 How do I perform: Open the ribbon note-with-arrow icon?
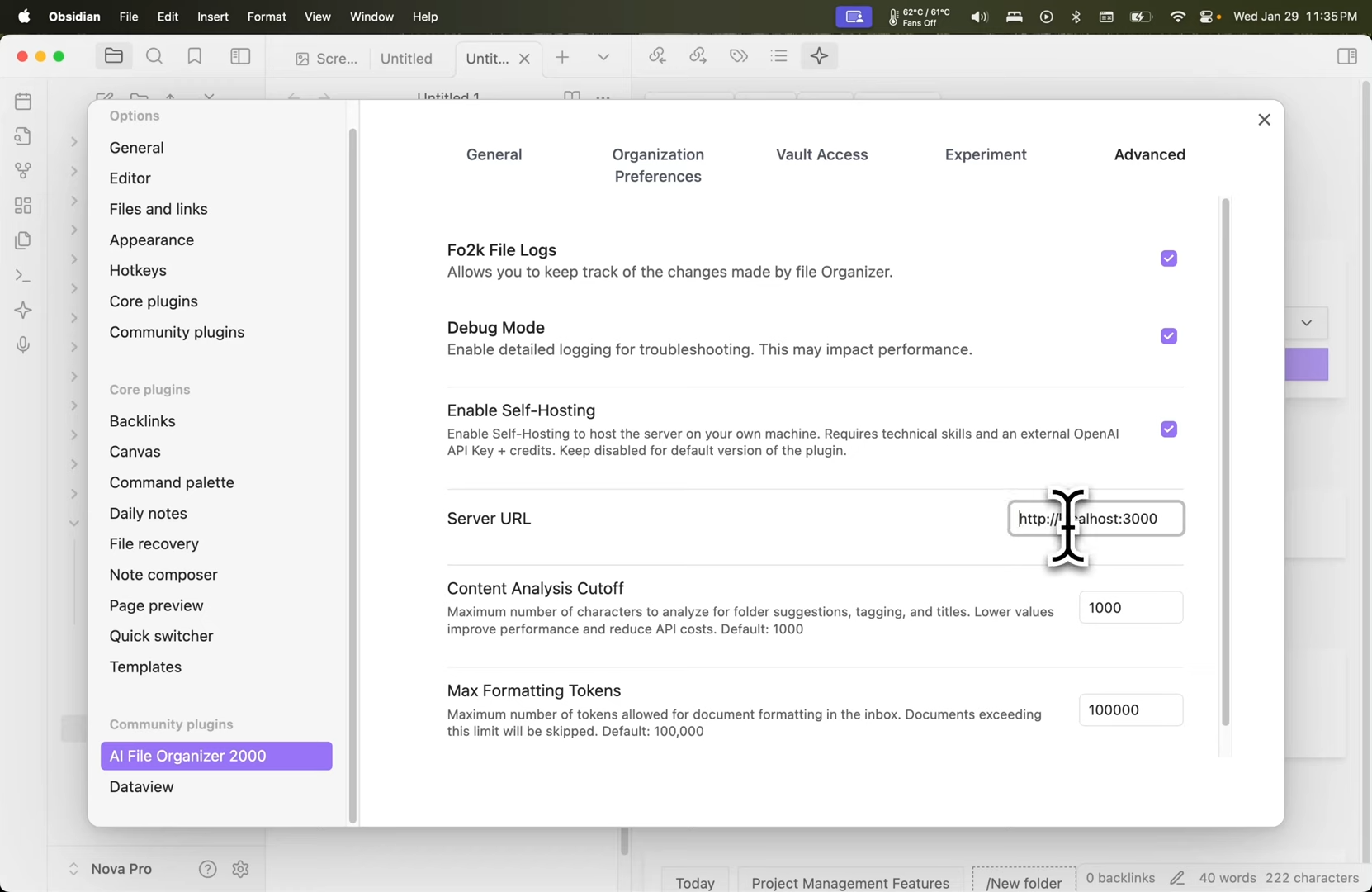pyautogui.click(x=23, y=136)
